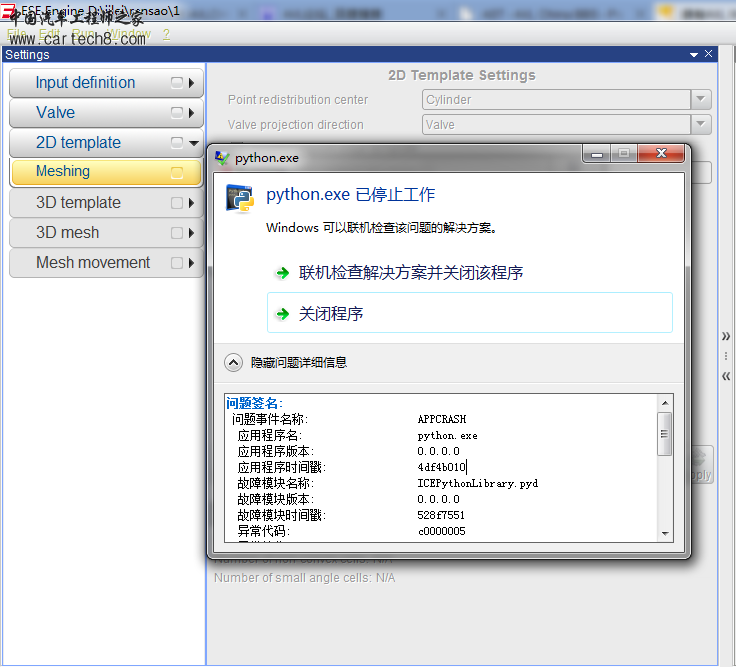
Task: Click Number of small angle cells text
Action: tap(305, 578)
